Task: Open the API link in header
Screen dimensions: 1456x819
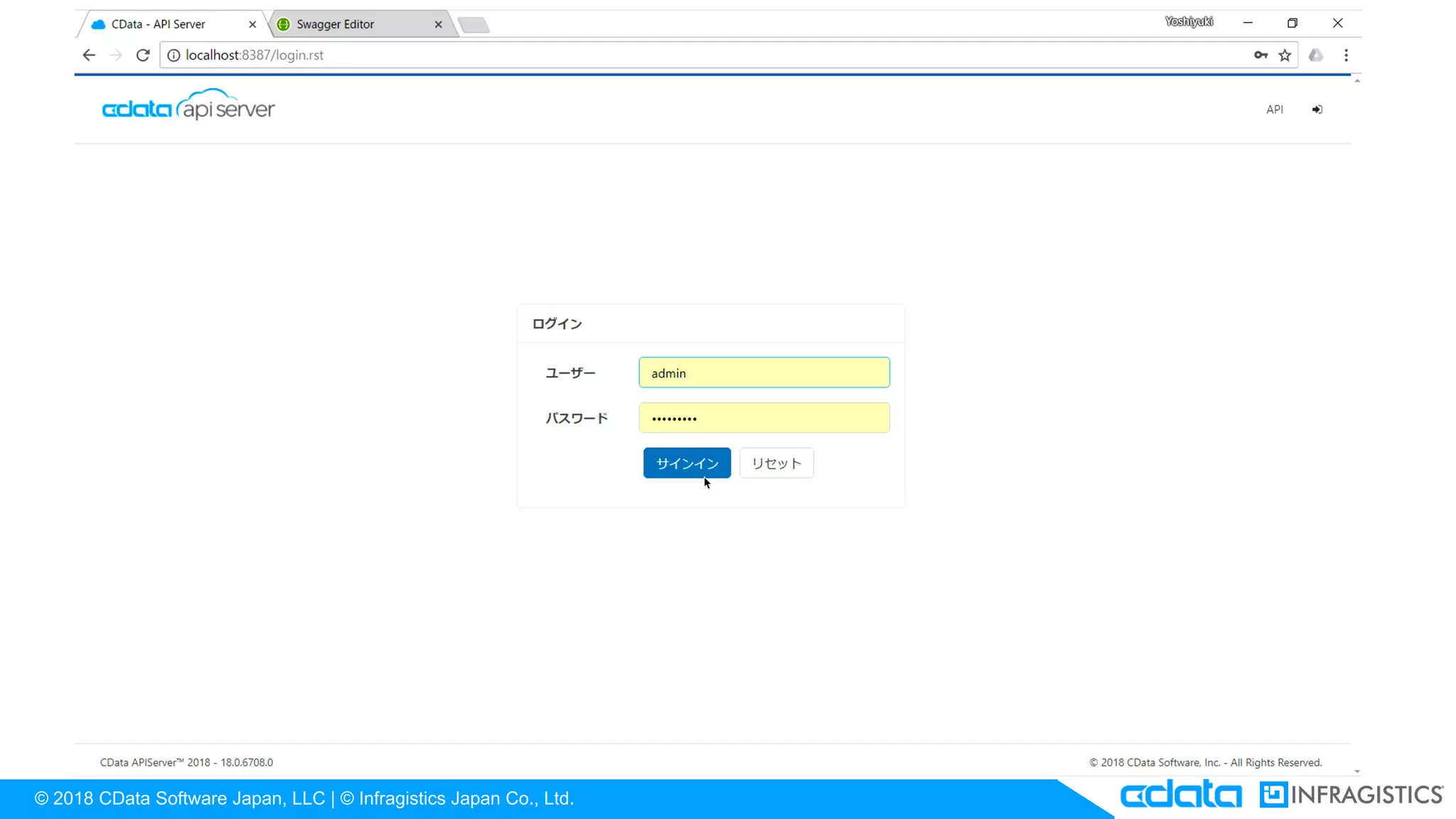Action: pyautogui.click(x=1275, y=109)
